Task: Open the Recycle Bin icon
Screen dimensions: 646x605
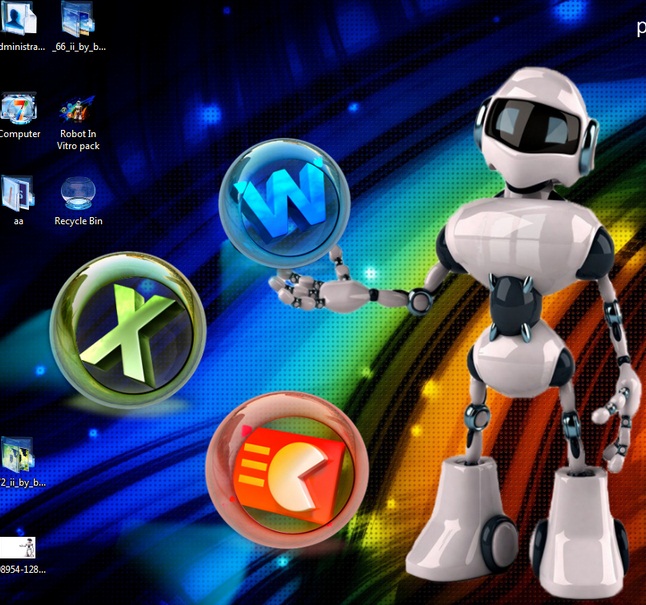Action: click(x=78, y=193)
